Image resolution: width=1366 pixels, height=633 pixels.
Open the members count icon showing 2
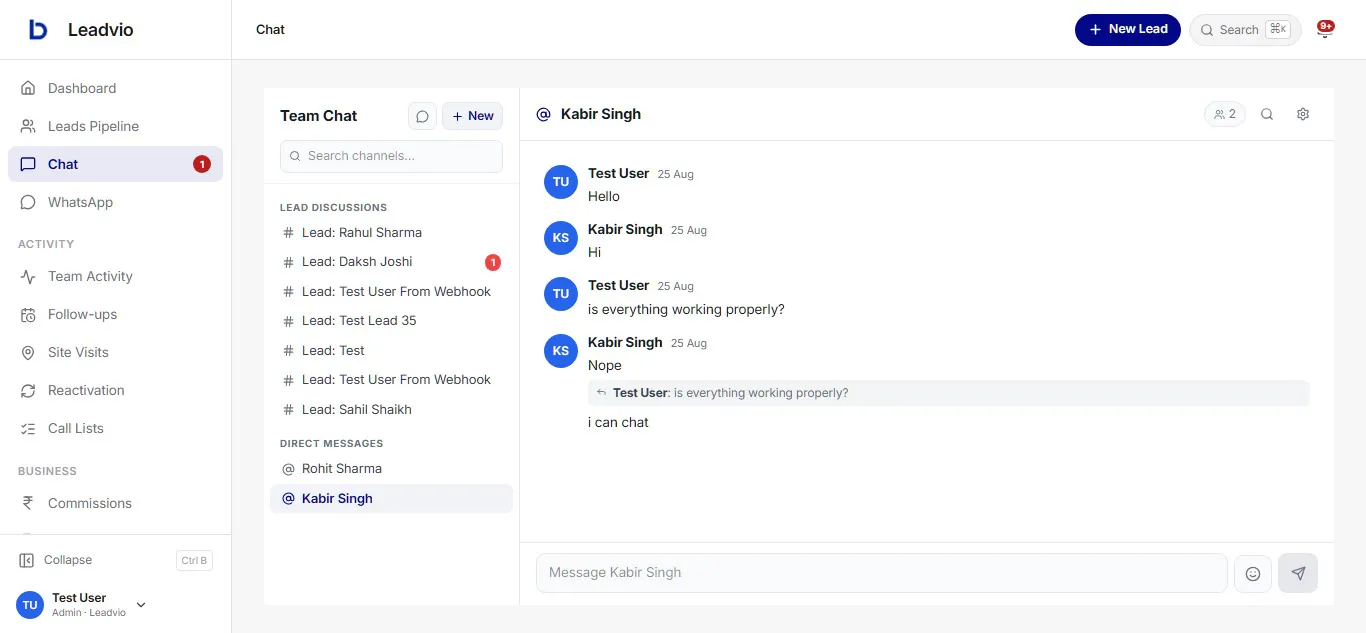(1225, 114)
